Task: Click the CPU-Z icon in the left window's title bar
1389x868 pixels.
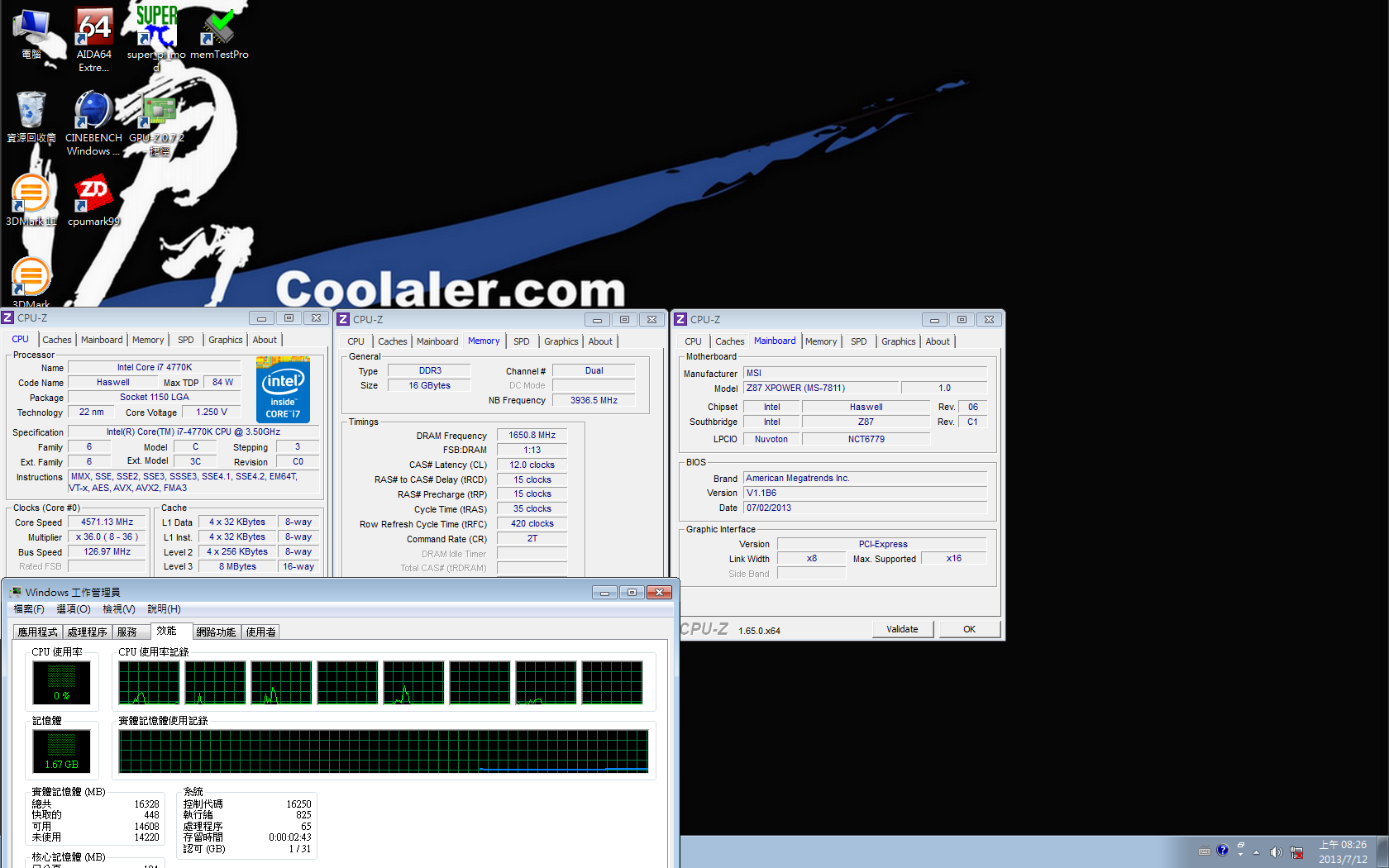Action: coord(7,317)
